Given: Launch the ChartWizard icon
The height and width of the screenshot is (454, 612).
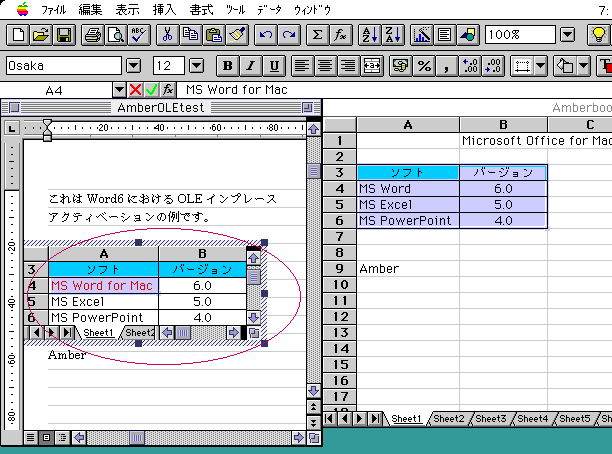Looking at the screenshot, I should pyautogui.click(x=422, y=35).
